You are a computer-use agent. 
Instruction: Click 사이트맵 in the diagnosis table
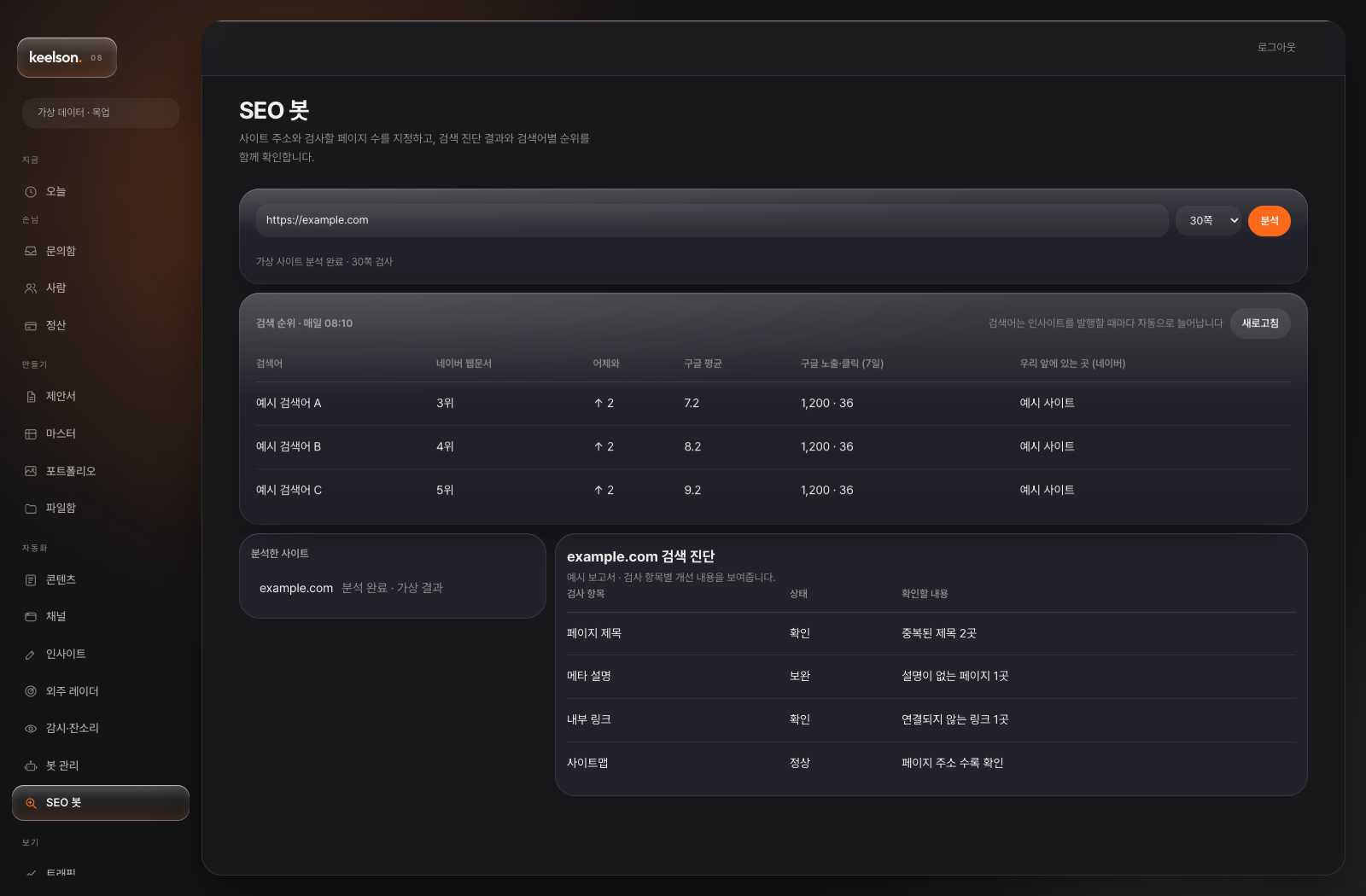click(x=587, y=763)
